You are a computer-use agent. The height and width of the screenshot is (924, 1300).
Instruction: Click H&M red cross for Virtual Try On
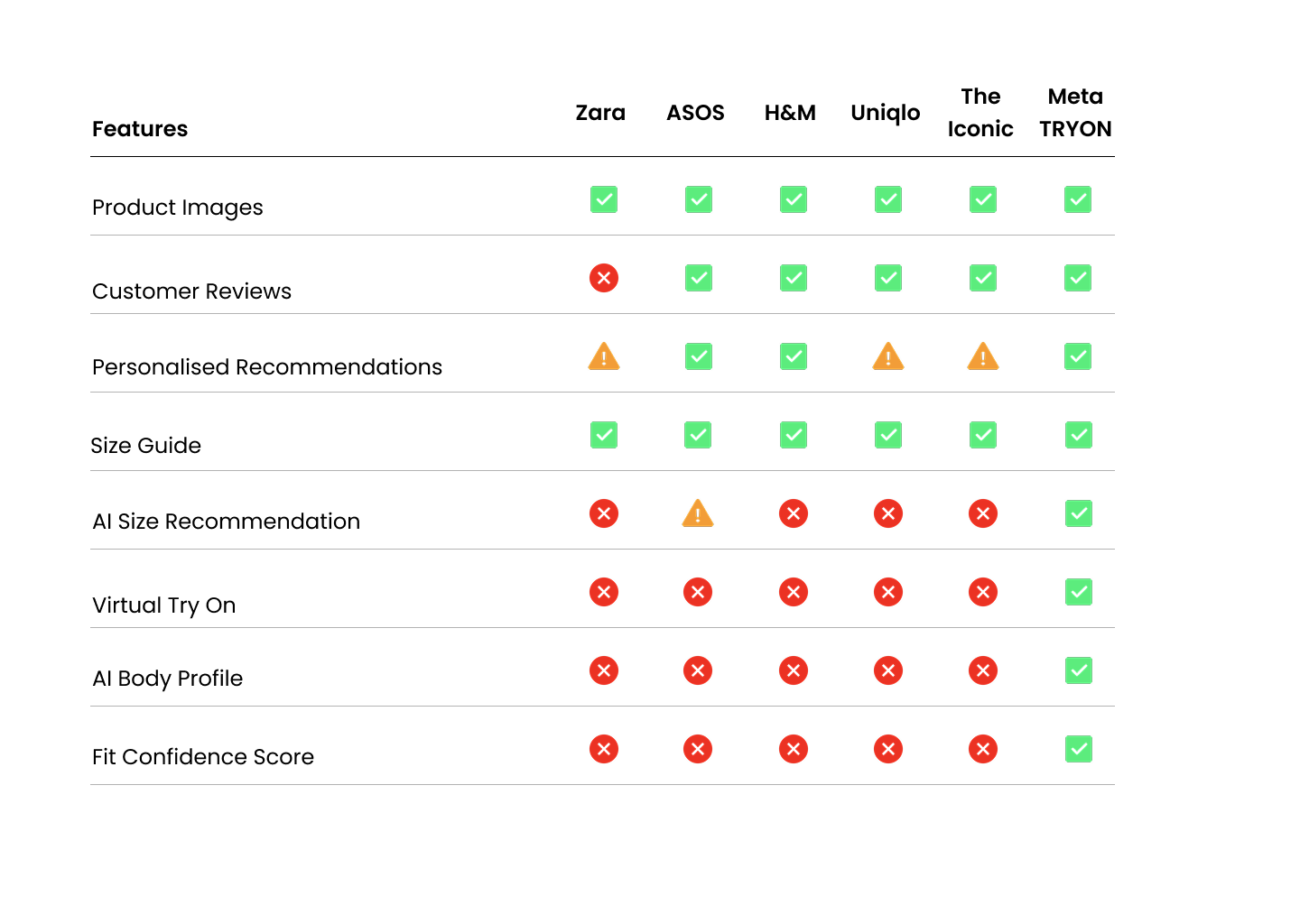(x=794, y=592)
